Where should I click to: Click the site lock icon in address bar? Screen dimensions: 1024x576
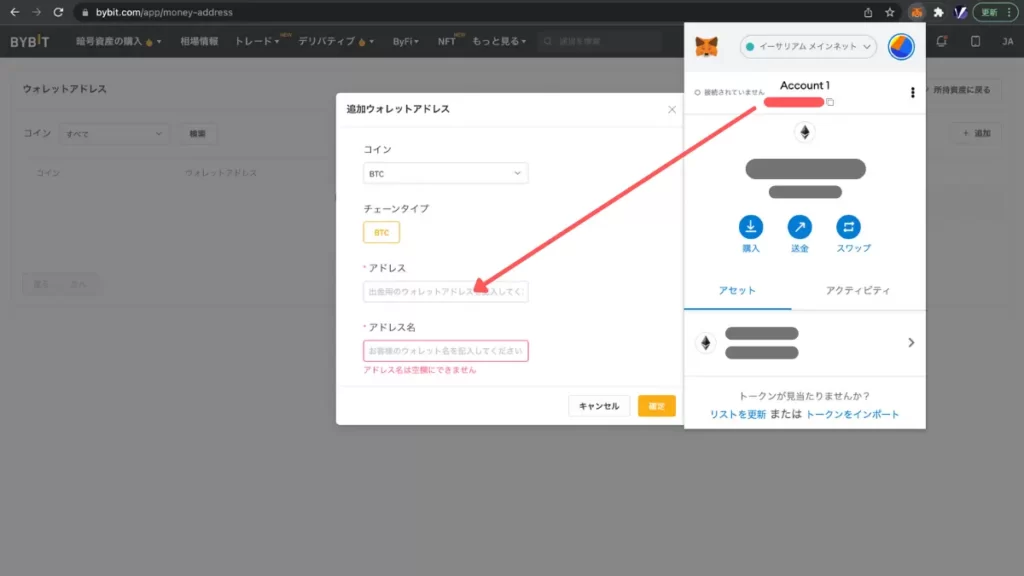(x=85, y=12)
